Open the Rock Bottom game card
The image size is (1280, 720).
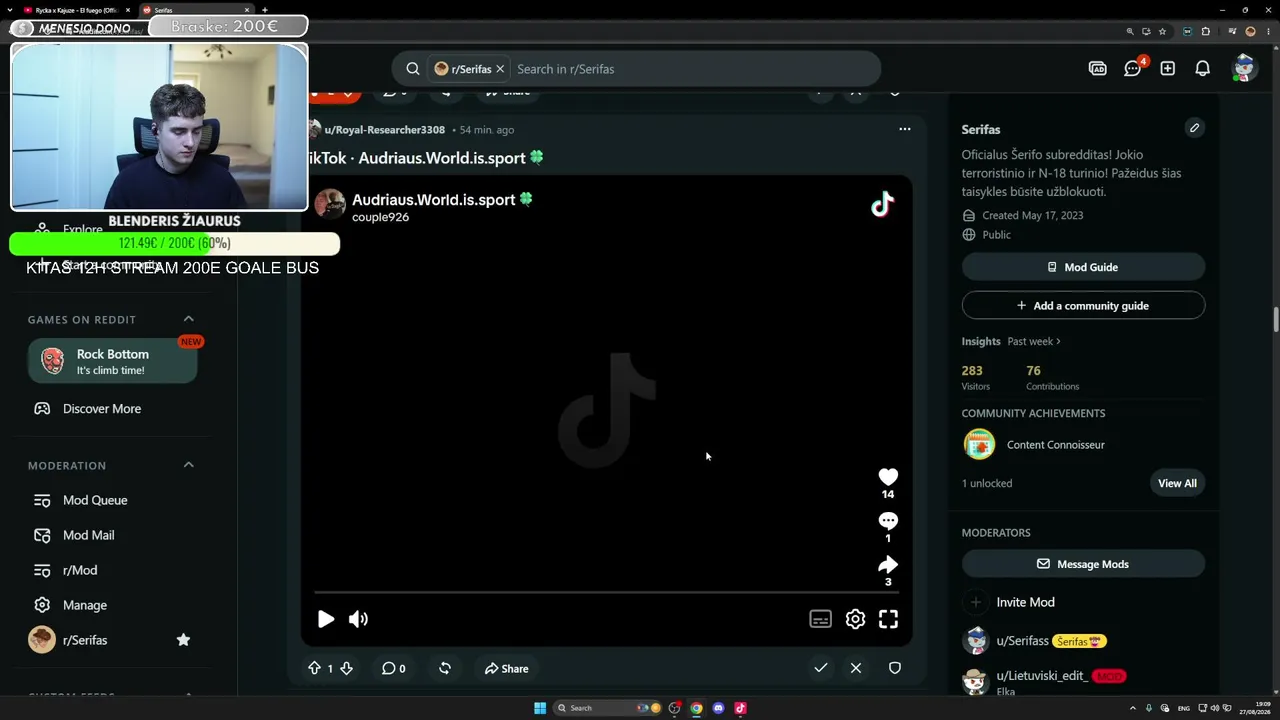pos(112,361)
